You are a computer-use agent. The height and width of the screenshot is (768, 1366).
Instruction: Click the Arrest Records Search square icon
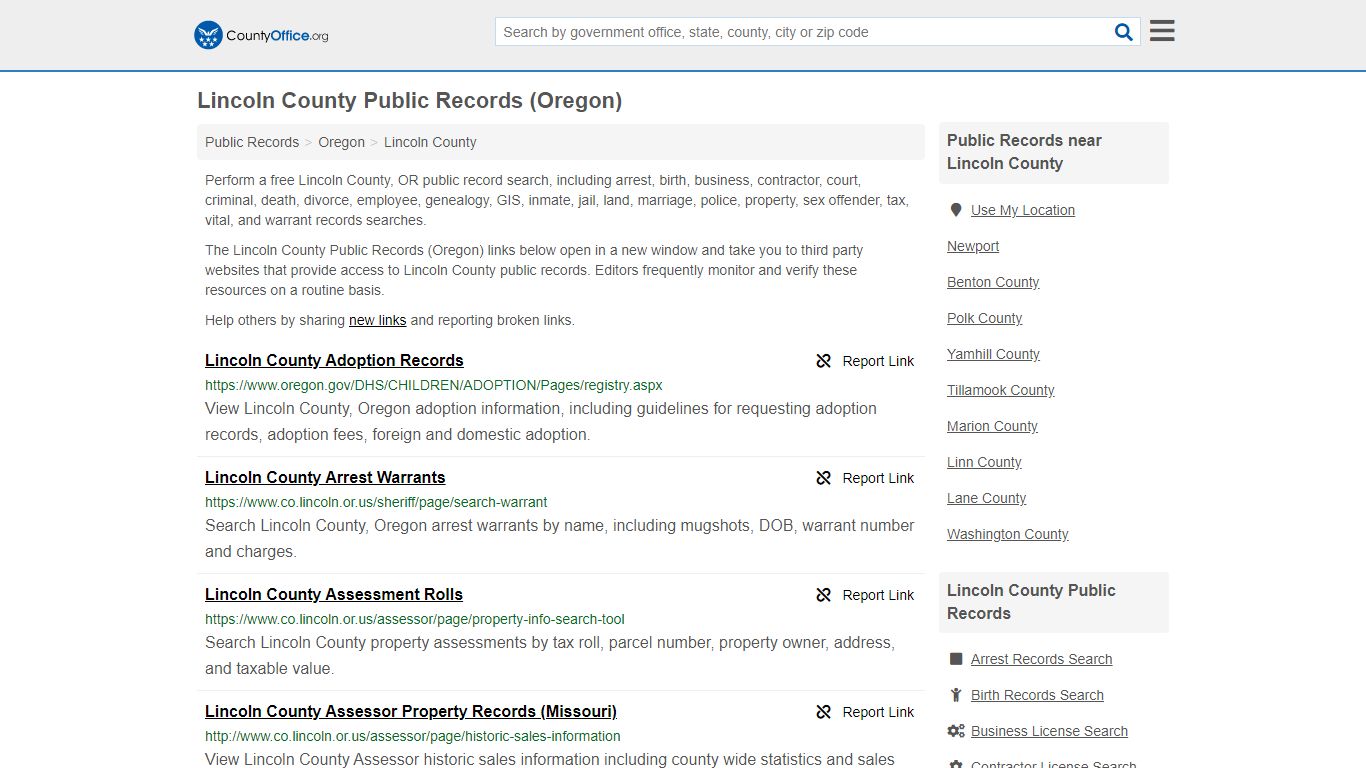click(956, 659)
